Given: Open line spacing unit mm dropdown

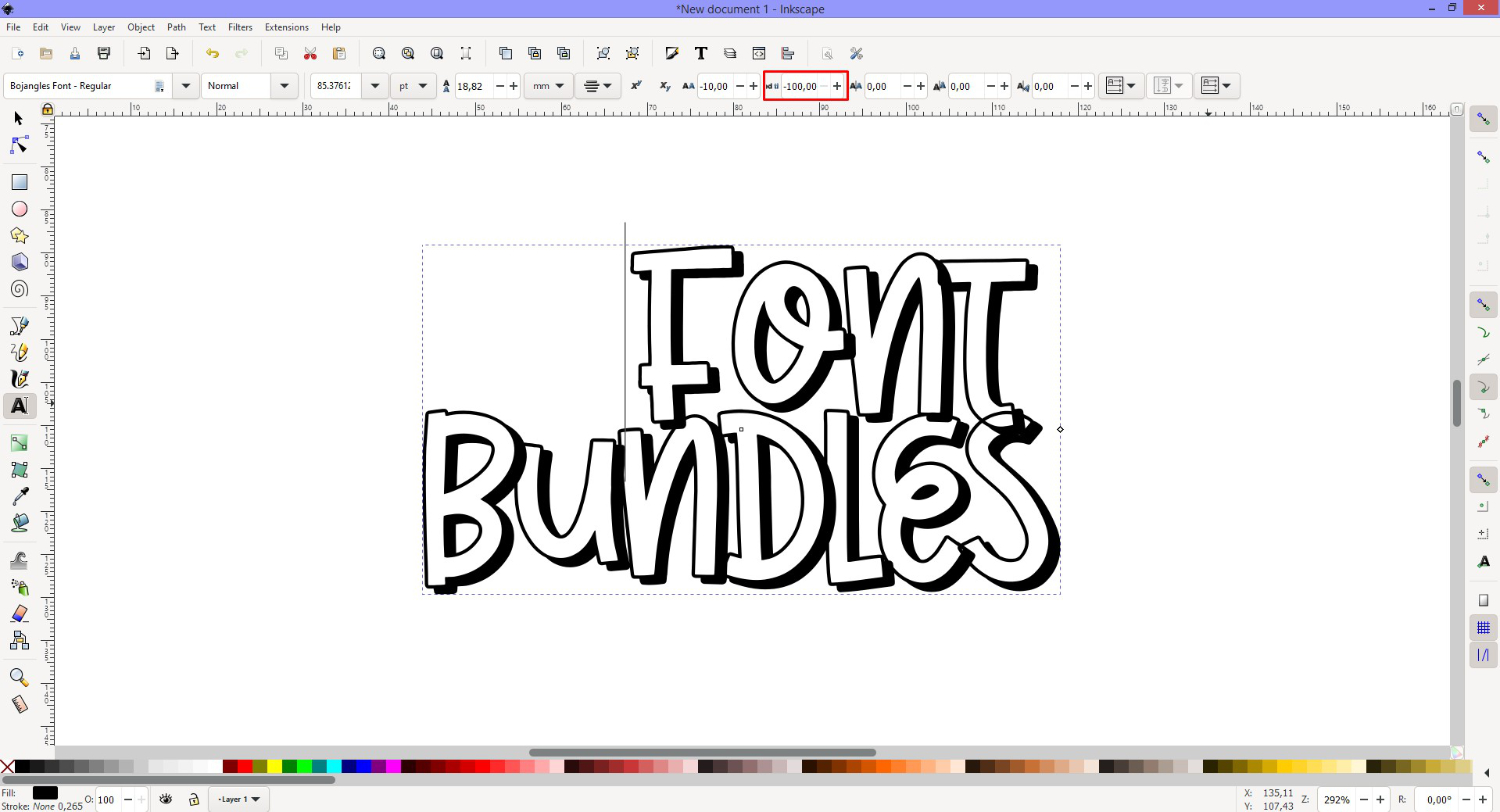Looking at the screenshot, I should (549, 86).
